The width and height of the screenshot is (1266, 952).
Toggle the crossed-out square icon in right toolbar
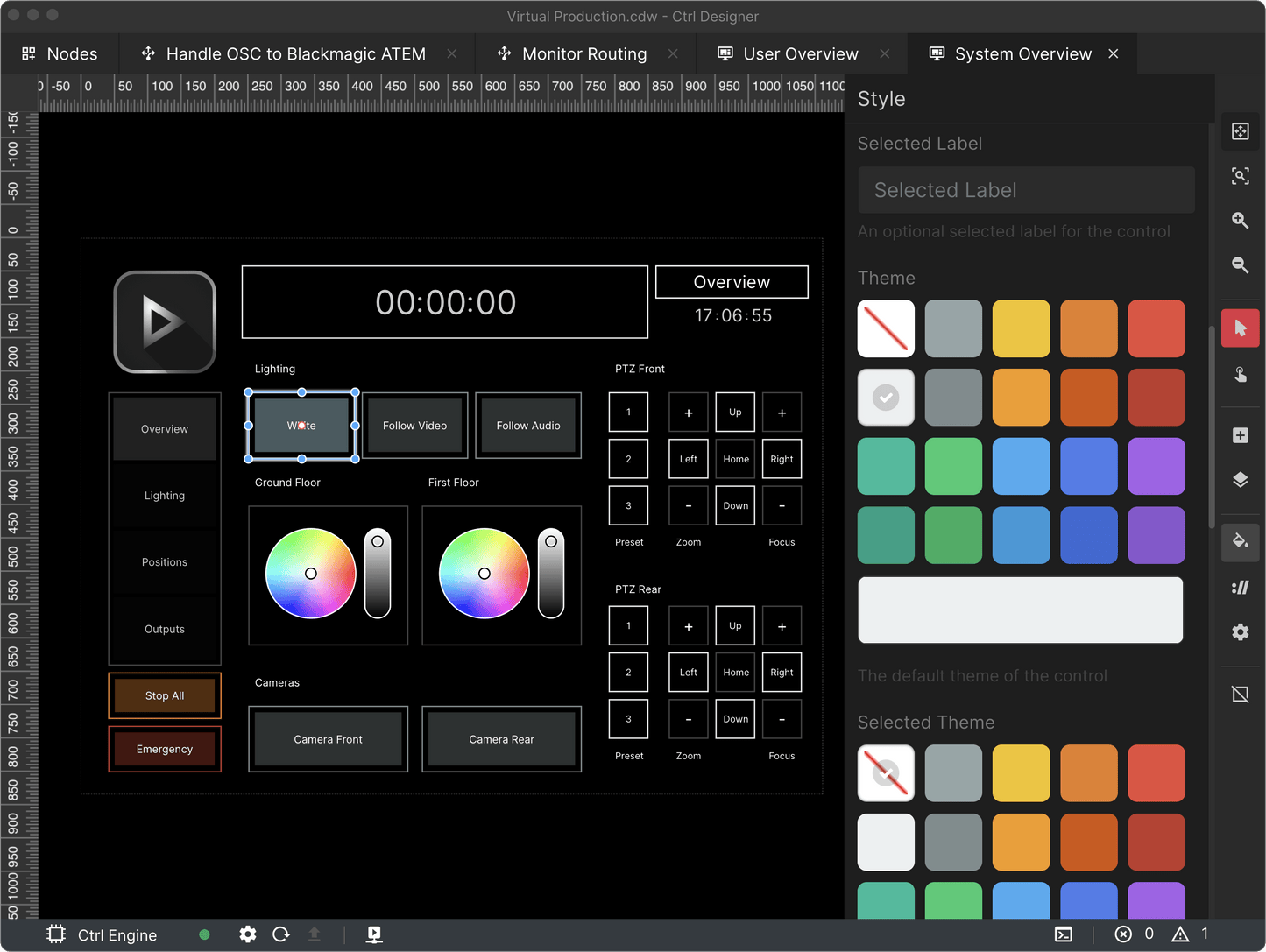point(1240,695)
